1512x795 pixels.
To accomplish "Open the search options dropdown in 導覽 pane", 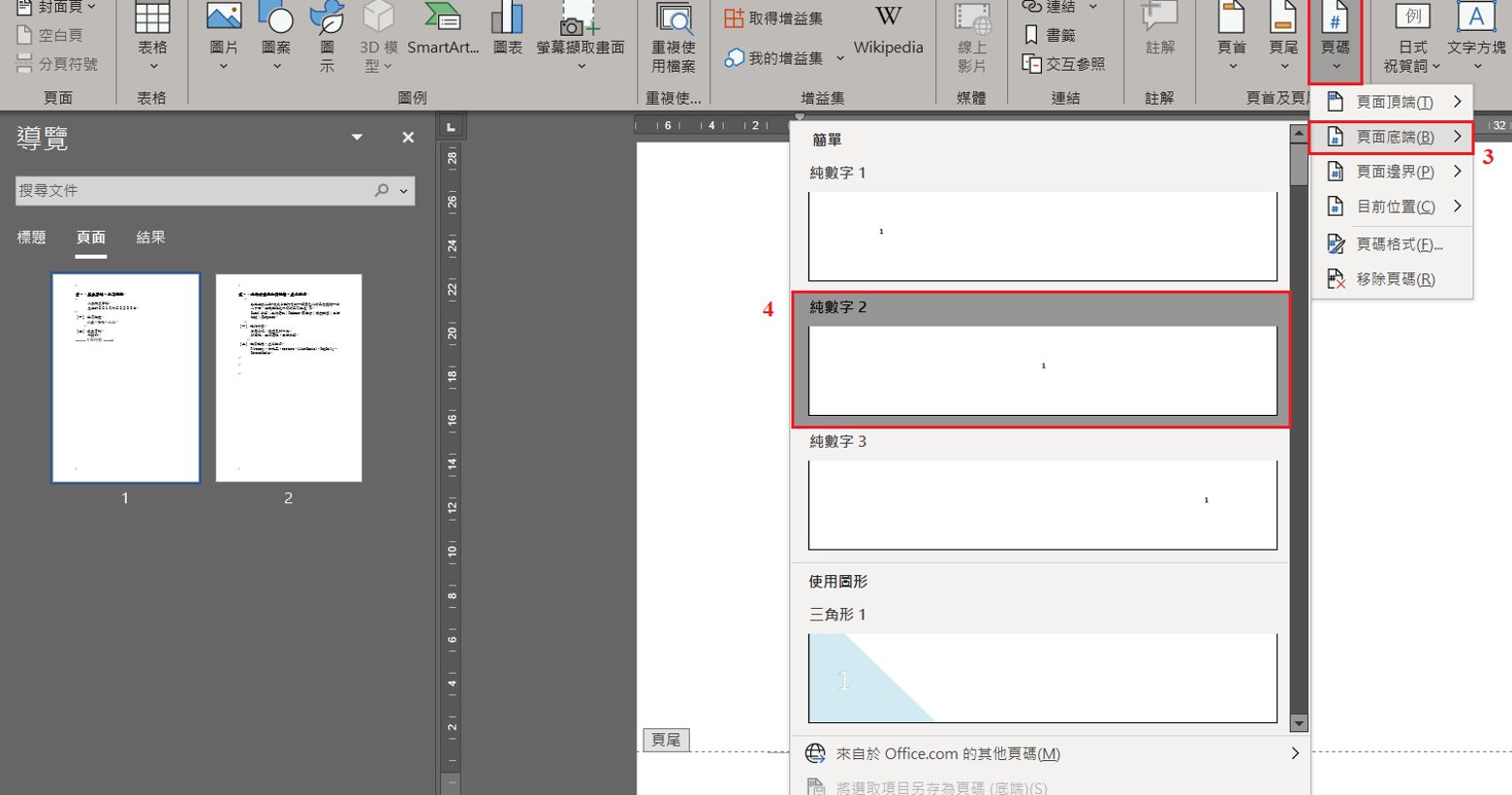I will click(x=404, y=191).
